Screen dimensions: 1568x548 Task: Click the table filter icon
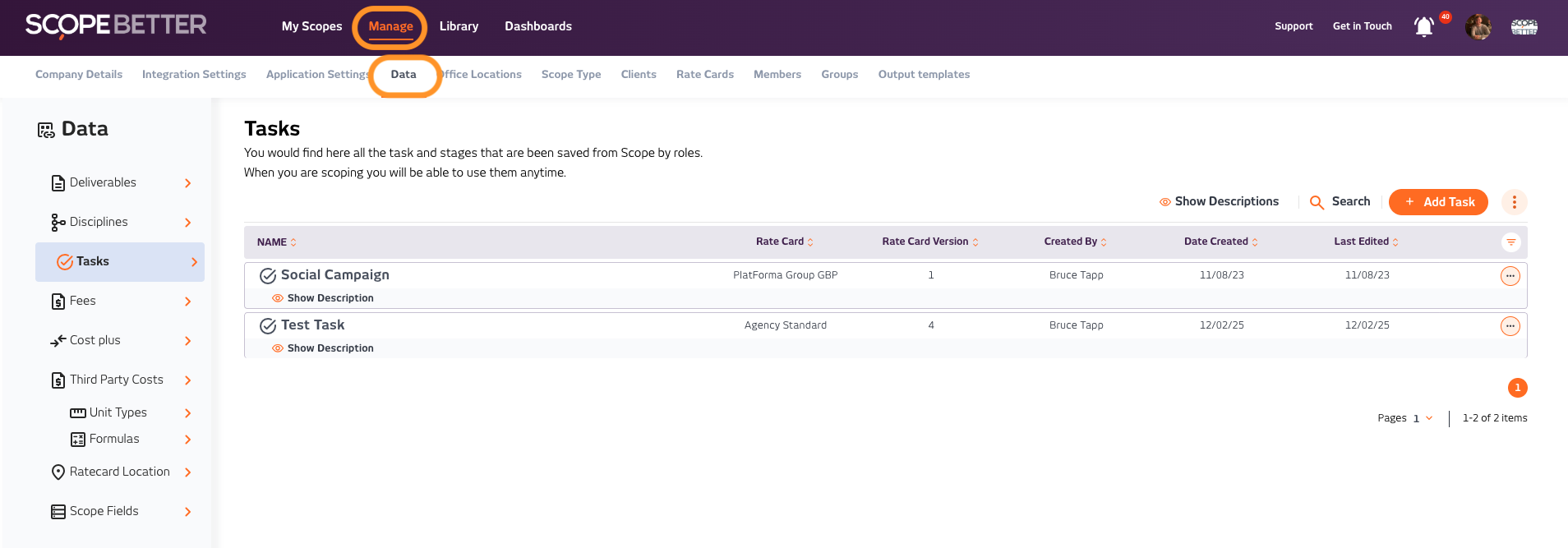pyautogui.click(x=1510, y=242)
